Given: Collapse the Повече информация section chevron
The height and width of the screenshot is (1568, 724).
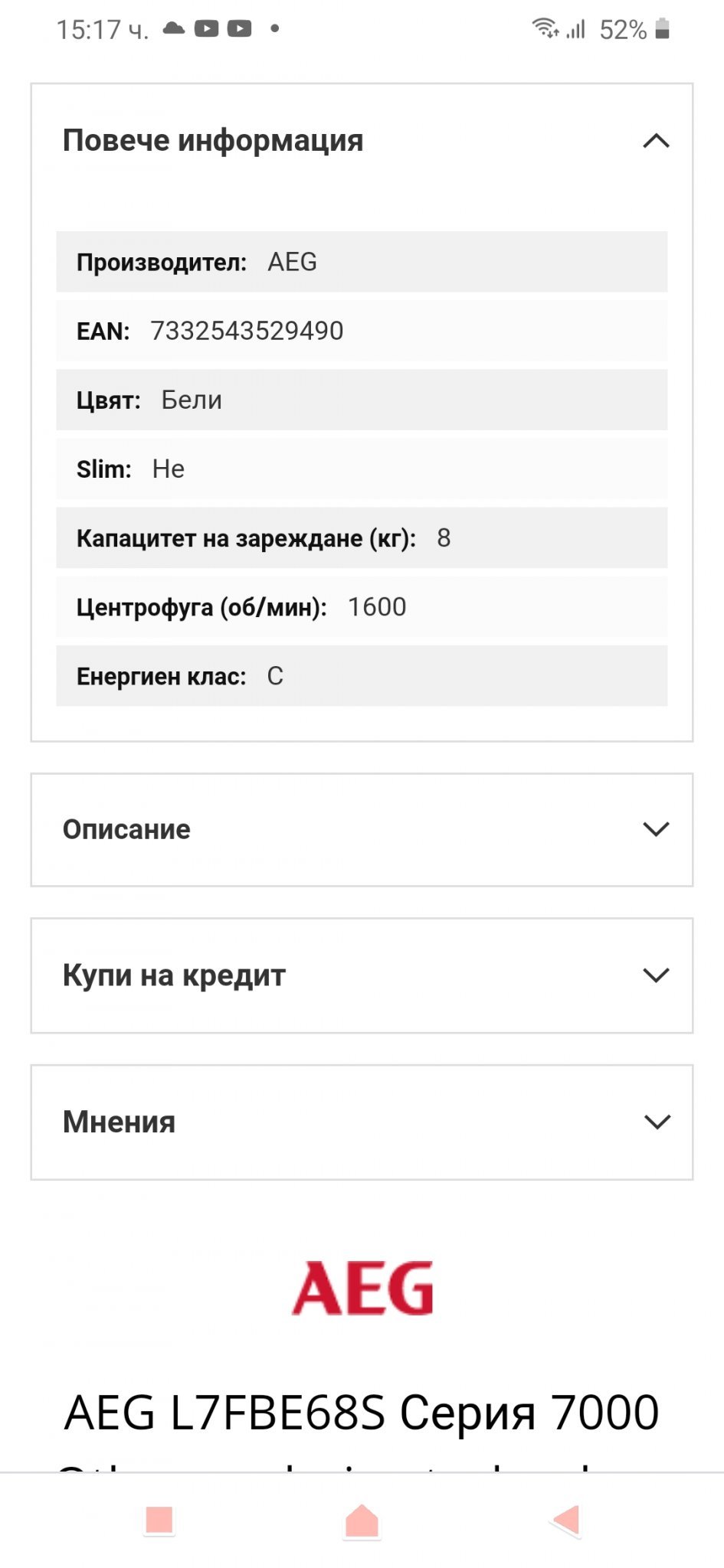Looking at the screenshot, I should pos(656,141).
